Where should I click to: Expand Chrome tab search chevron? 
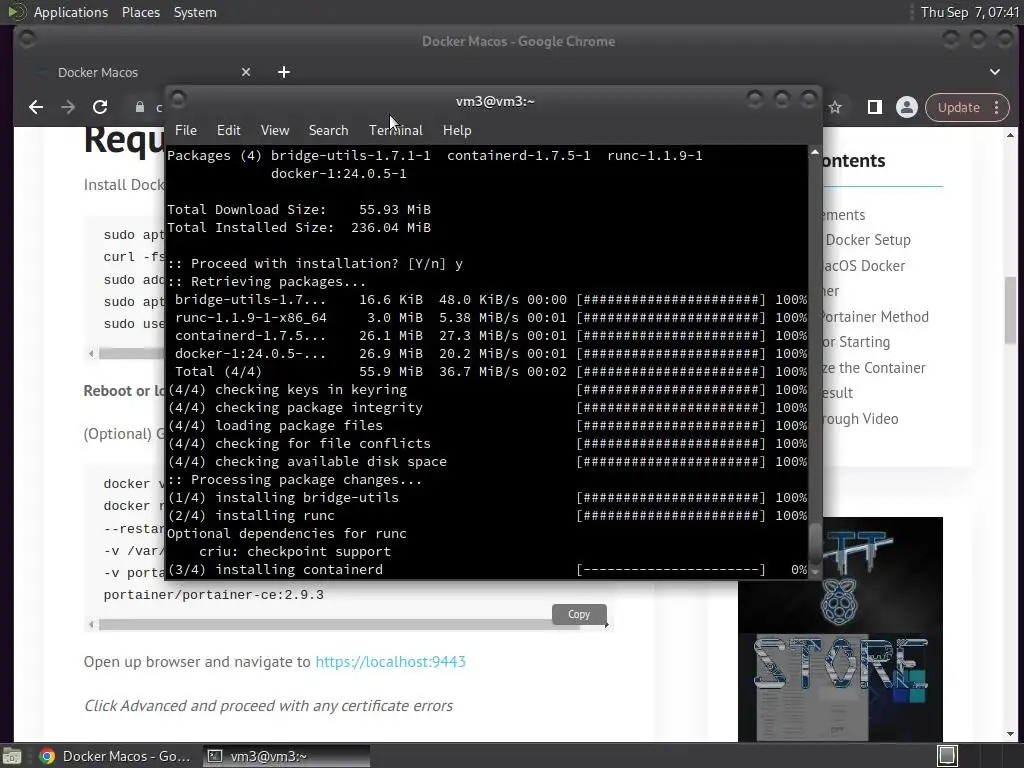[995, 72]
